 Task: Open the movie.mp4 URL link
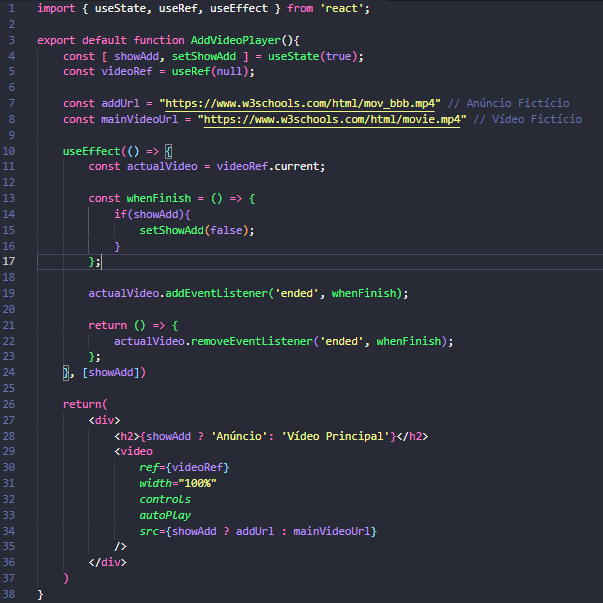click(332, 120)
